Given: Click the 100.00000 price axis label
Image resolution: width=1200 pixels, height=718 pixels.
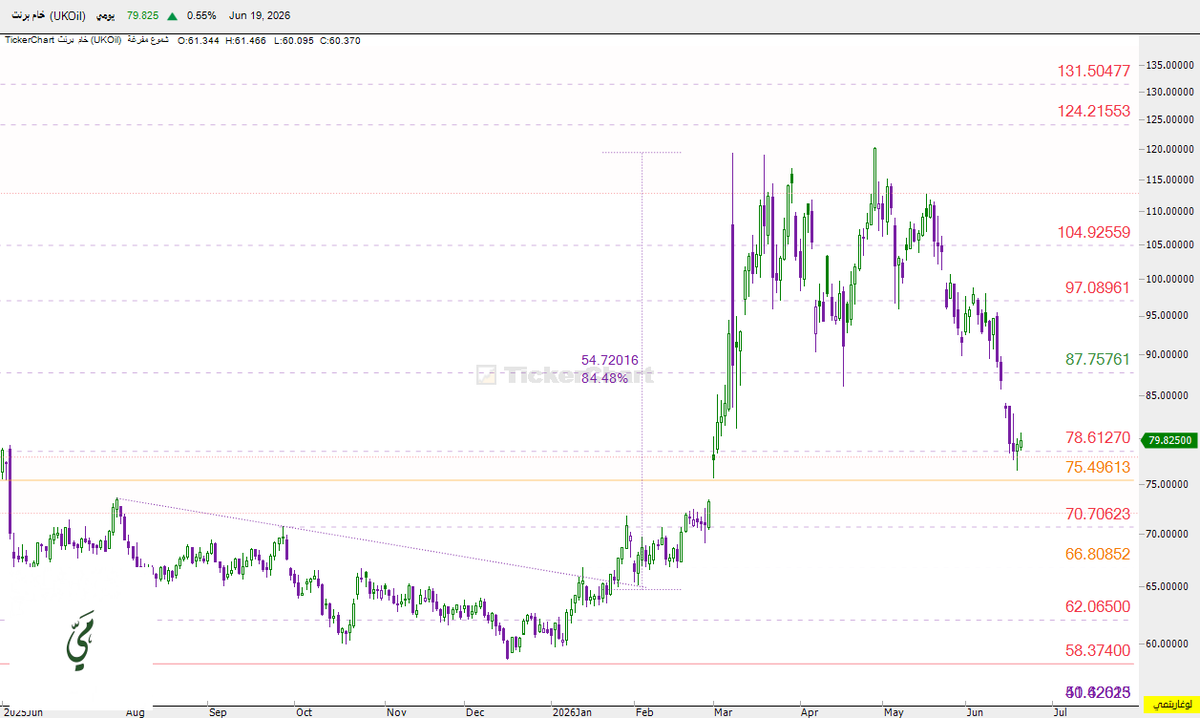Looking at the screenshot, I should 1170,279.
